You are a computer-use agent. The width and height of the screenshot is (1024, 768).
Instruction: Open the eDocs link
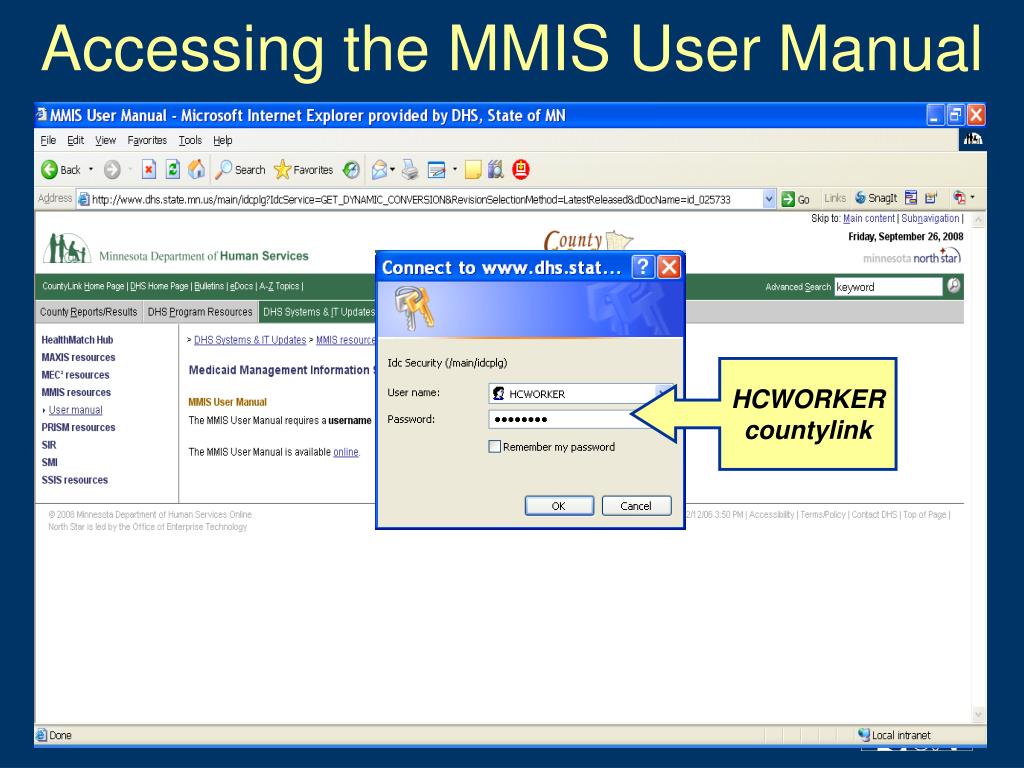point(241,286)
